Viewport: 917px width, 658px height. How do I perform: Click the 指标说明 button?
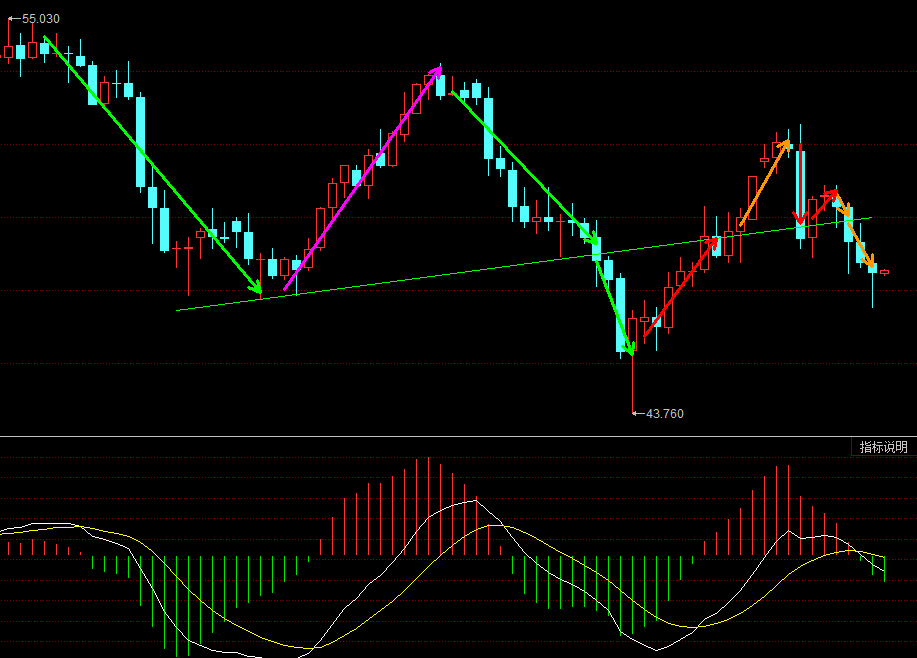pos(884,447)
